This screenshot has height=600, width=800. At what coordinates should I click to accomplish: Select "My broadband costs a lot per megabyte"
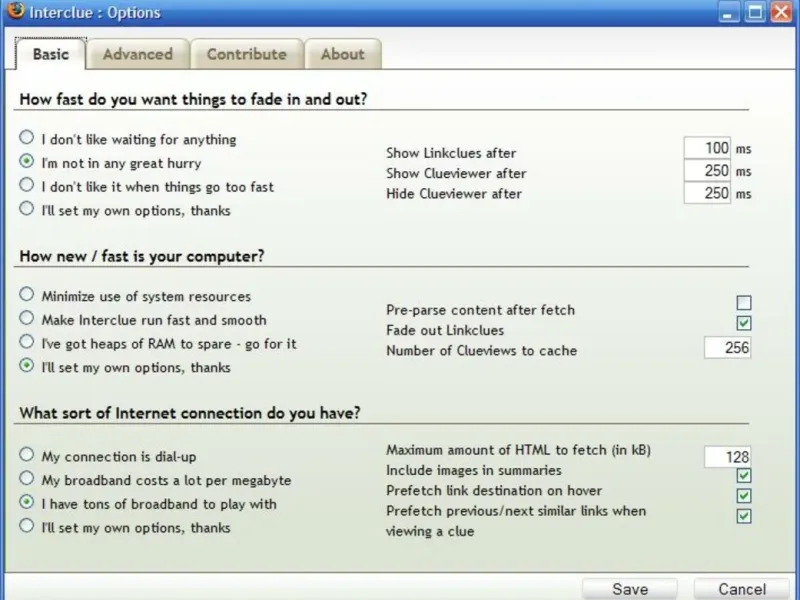[x=27, y=479]
